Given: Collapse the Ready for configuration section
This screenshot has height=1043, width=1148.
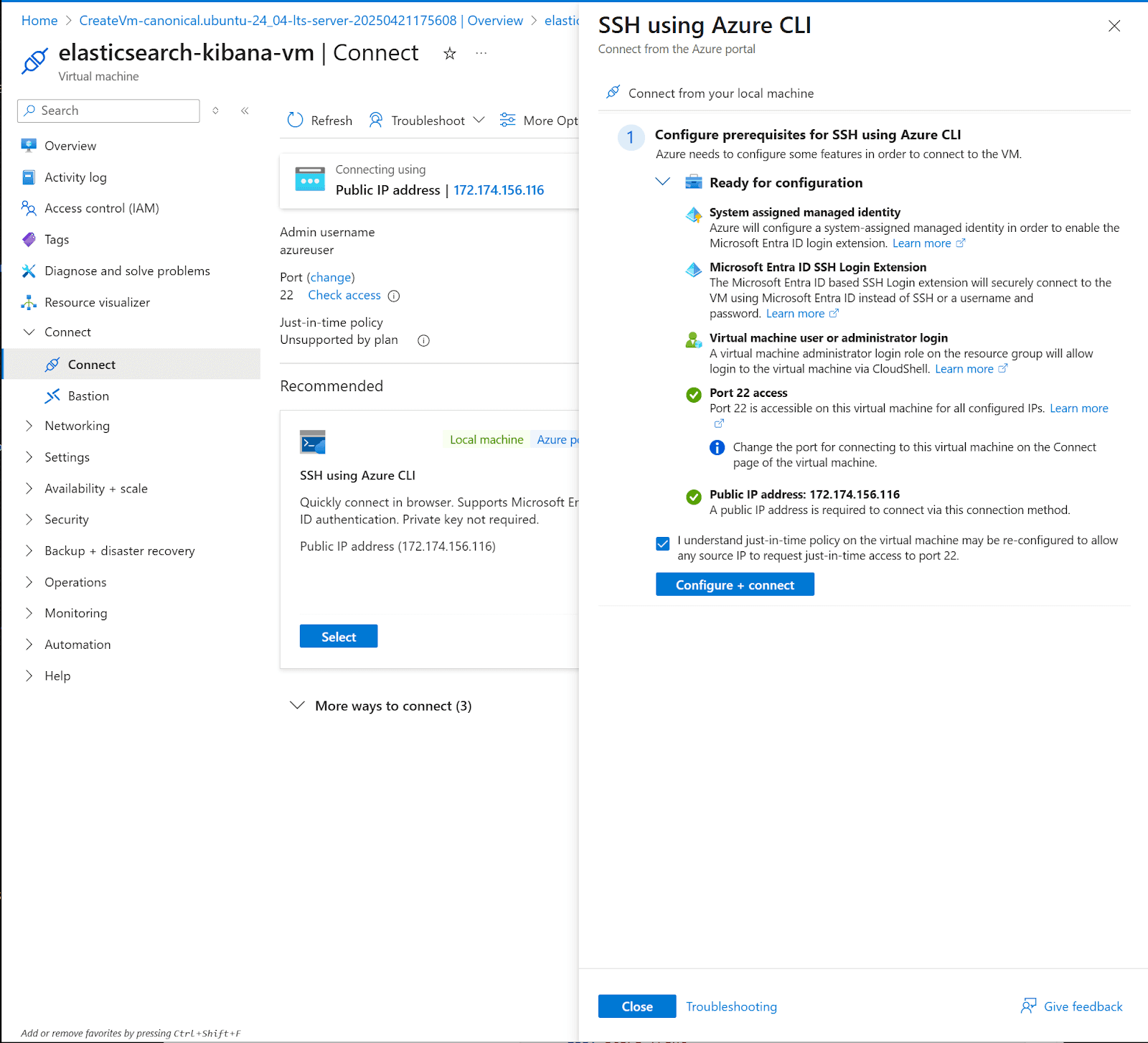Looking at the screenshot, I should [x=662, y=182].
